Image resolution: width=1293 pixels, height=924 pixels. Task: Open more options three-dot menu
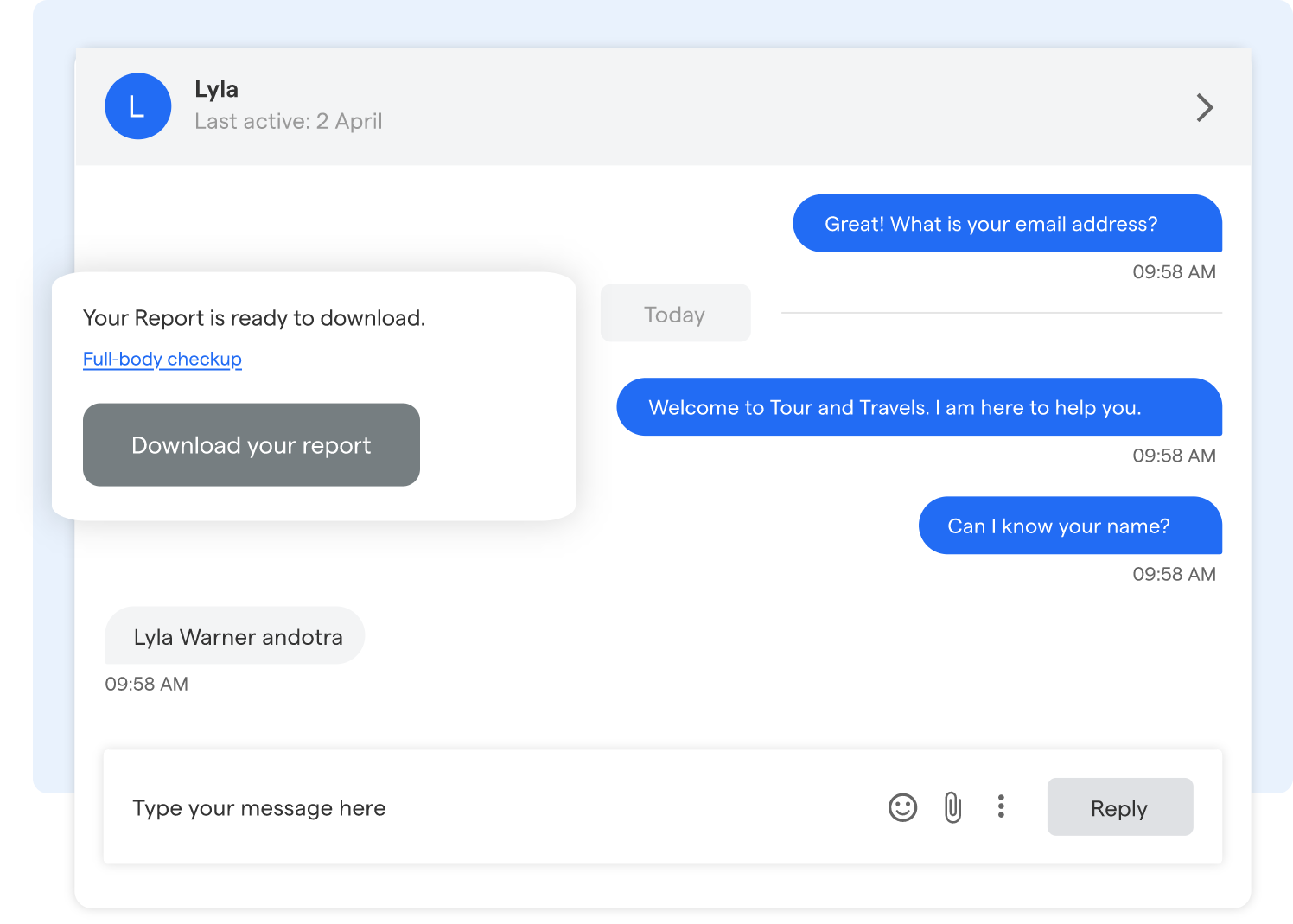(x=1001, y=806)
